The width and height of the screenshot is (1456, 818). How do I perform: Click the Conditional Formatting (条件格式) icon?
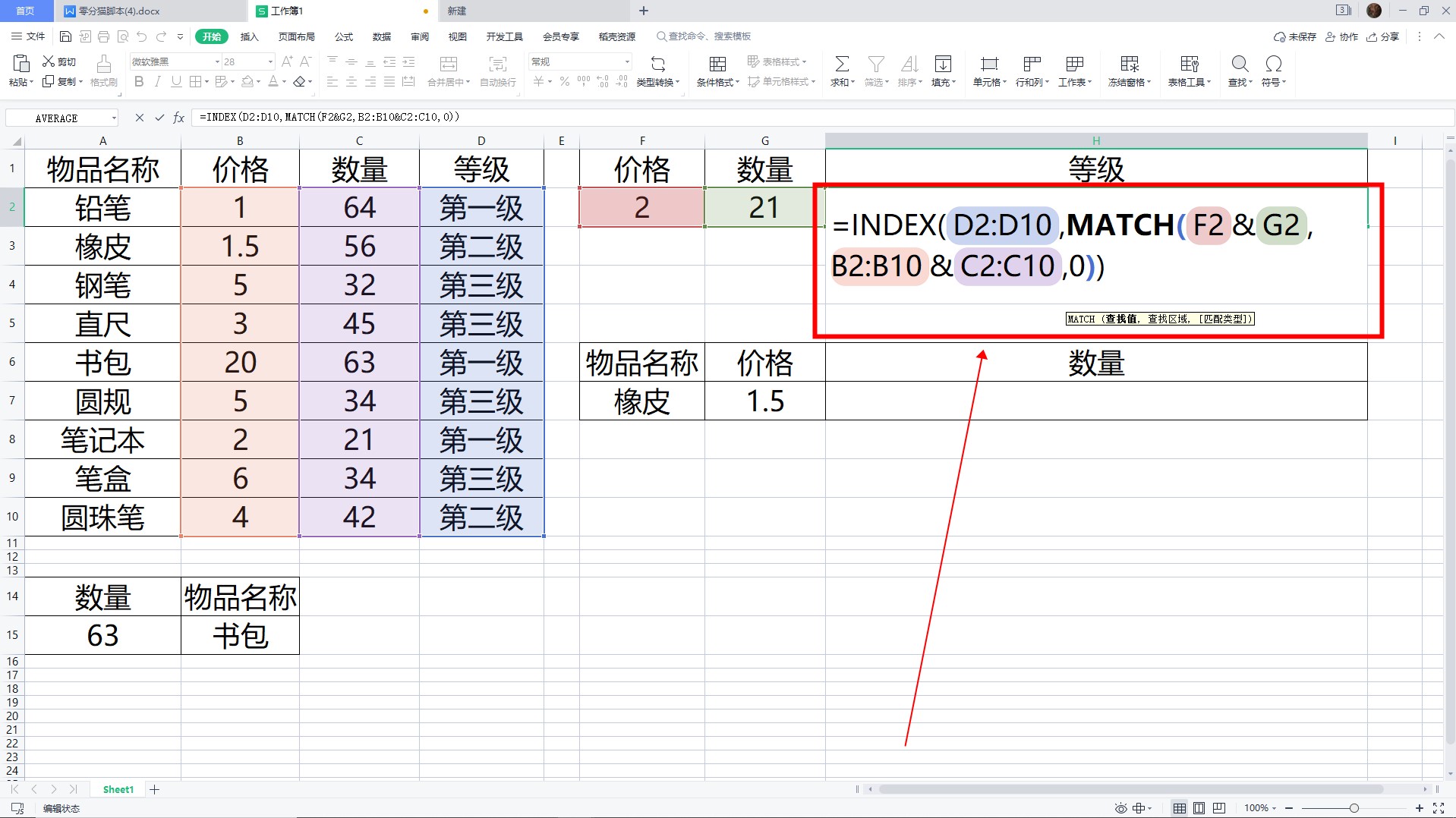pos(717,64)
